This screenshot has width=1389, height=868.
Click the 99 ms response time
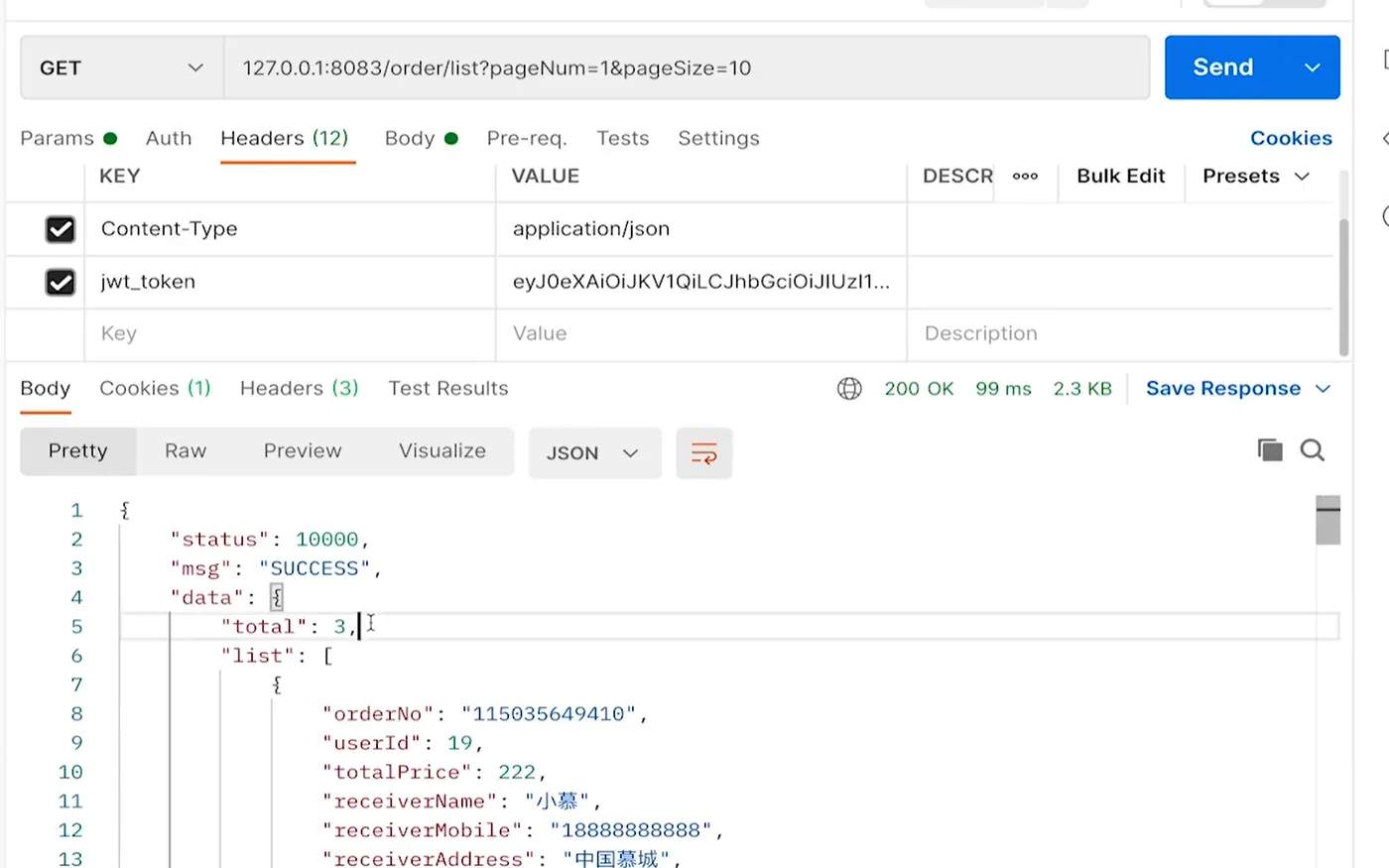point(1003,389)
